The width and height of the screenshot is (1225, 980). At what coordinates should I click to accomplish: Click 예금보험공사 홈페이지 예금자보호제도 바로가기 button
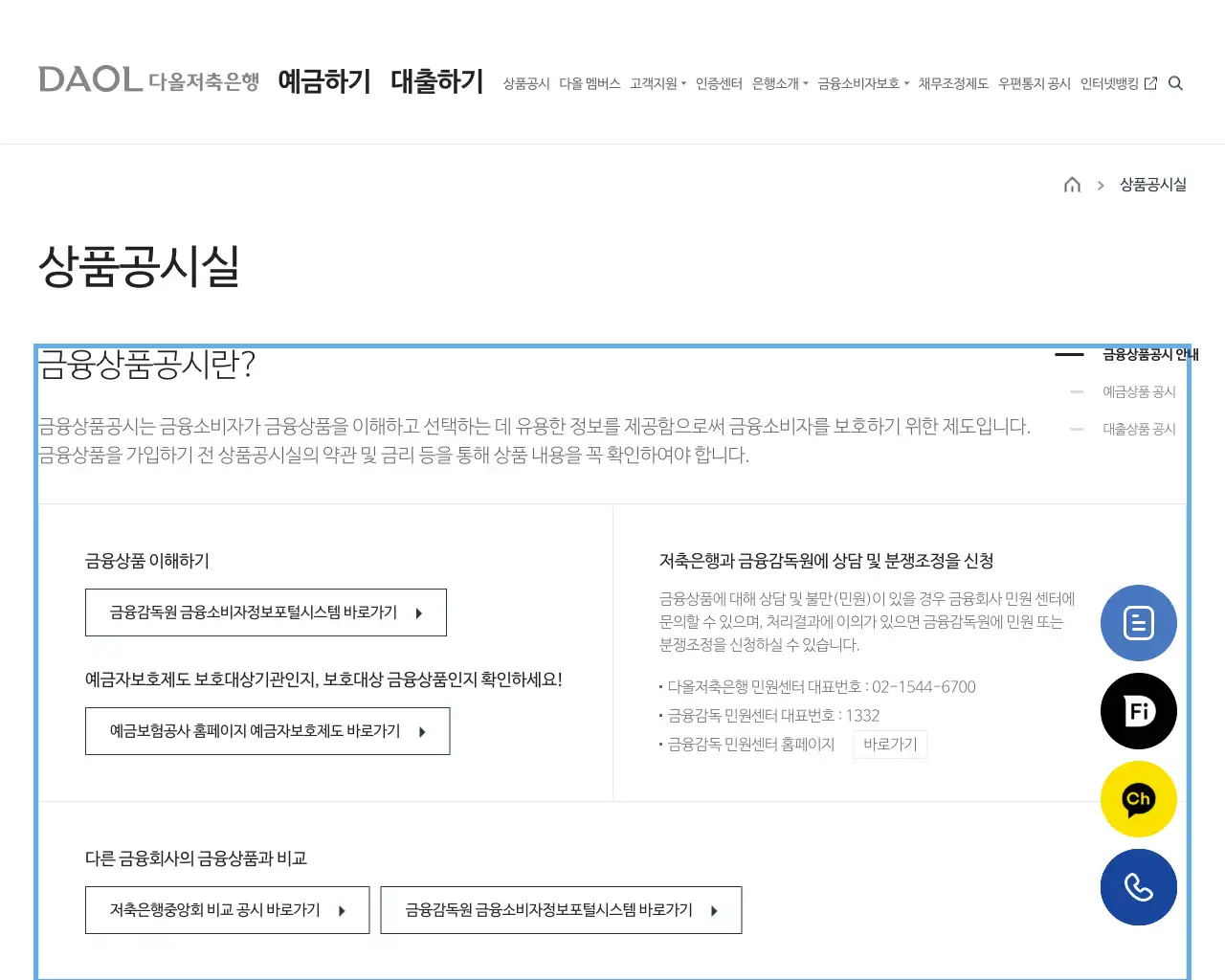(267, 731)
